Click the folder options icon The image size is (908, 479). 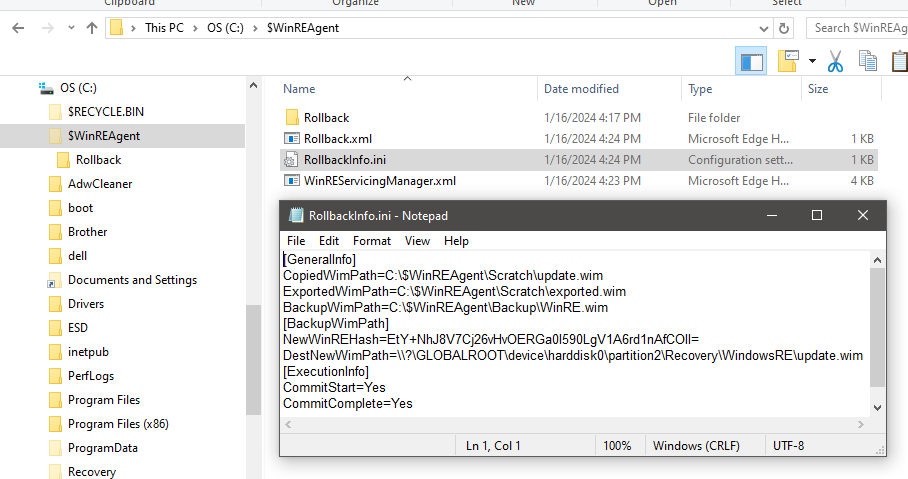coord(788,62)
